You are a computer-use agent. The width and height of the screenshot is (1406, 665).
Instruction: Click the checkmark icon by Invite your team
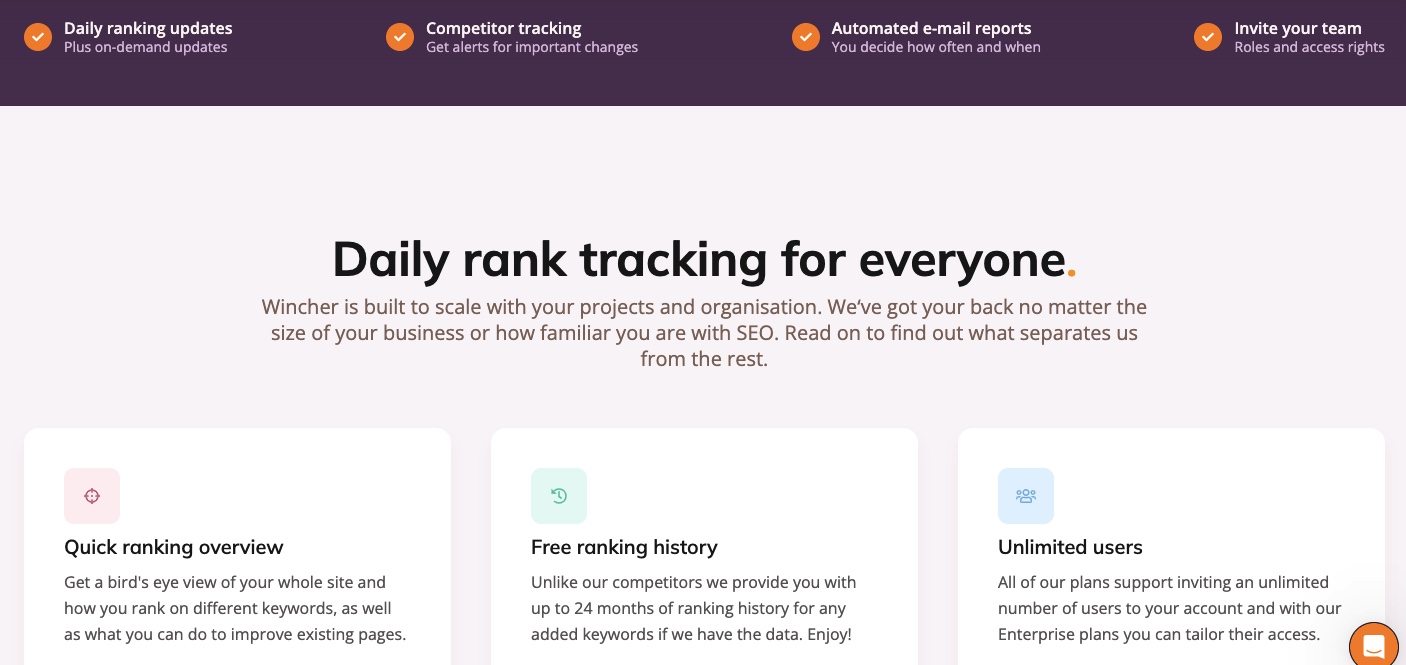(1208, 37)
